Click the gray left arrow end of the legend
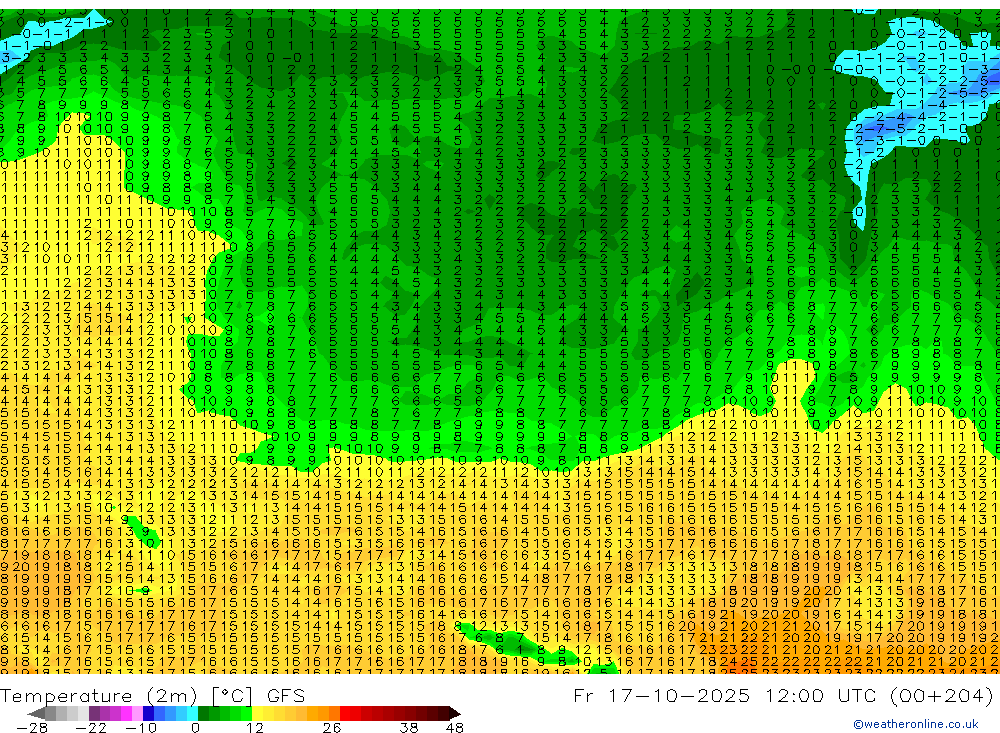This screenshot has height=733, width=1000. click(x=36, y=713)
